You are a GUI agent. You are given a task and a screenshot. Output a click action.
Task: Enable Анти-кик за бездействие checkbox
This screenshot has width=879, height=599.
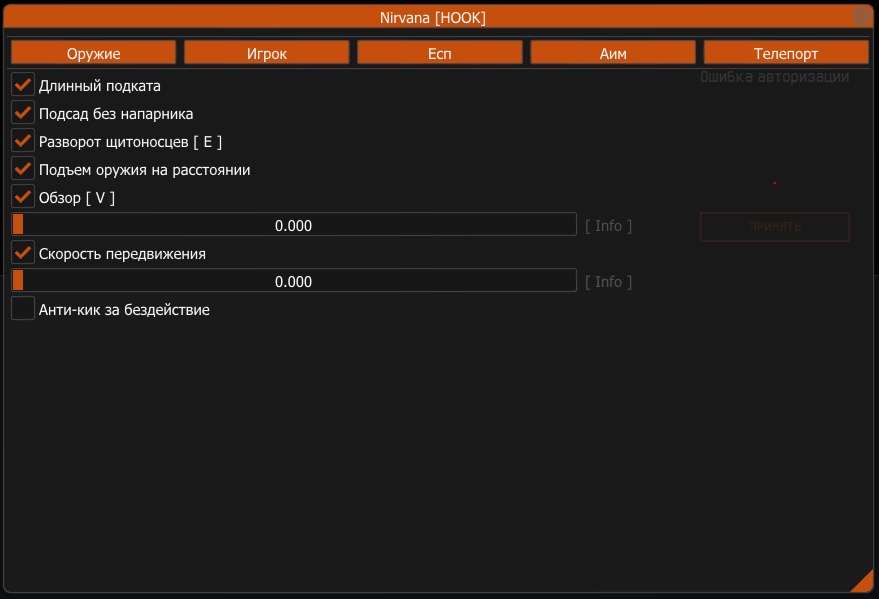23,309
